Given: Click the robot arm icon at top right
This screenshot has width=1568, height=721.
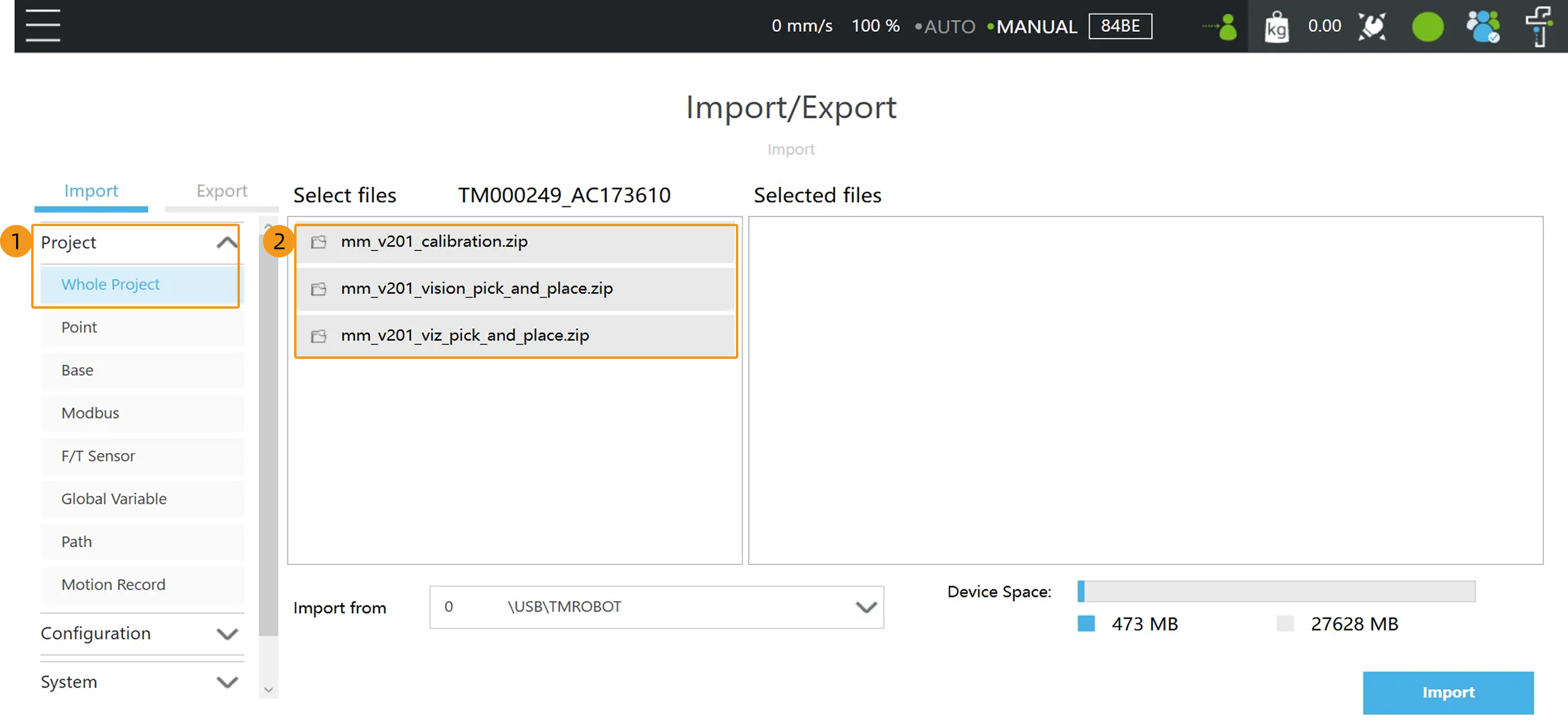Looking at the screenshot, I should pos(1538,27).
